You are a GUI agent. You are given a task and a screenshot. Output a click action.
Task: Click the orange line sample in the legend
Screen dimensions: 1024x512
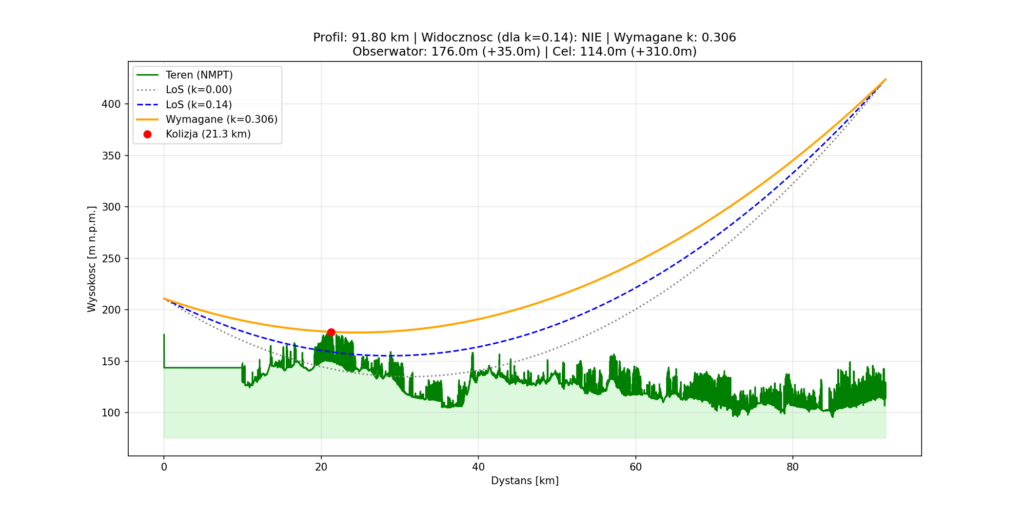tap(147, 120)
